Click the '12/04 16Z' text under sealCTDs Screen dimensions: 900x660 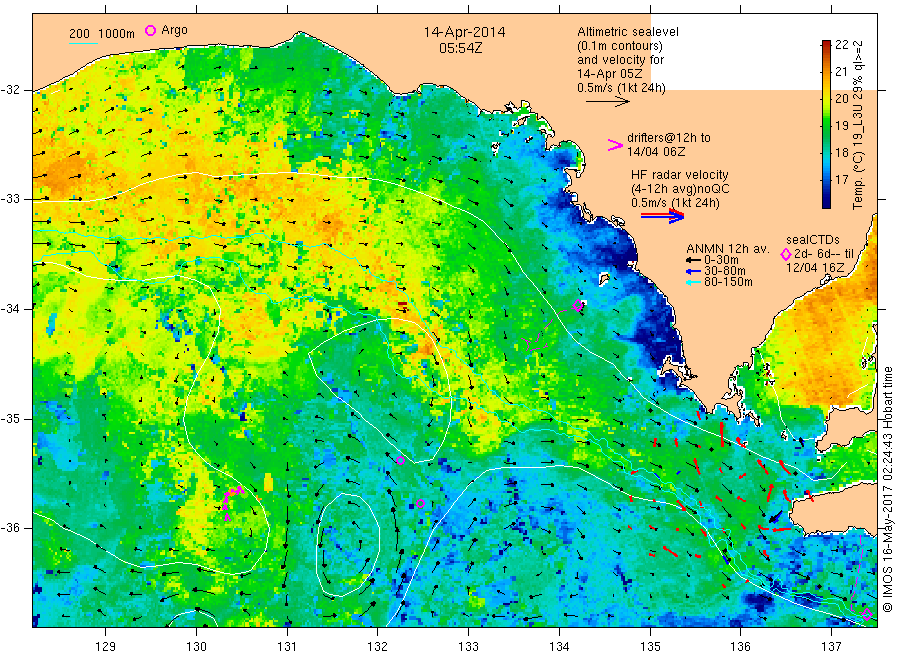(x=814, y=268)
